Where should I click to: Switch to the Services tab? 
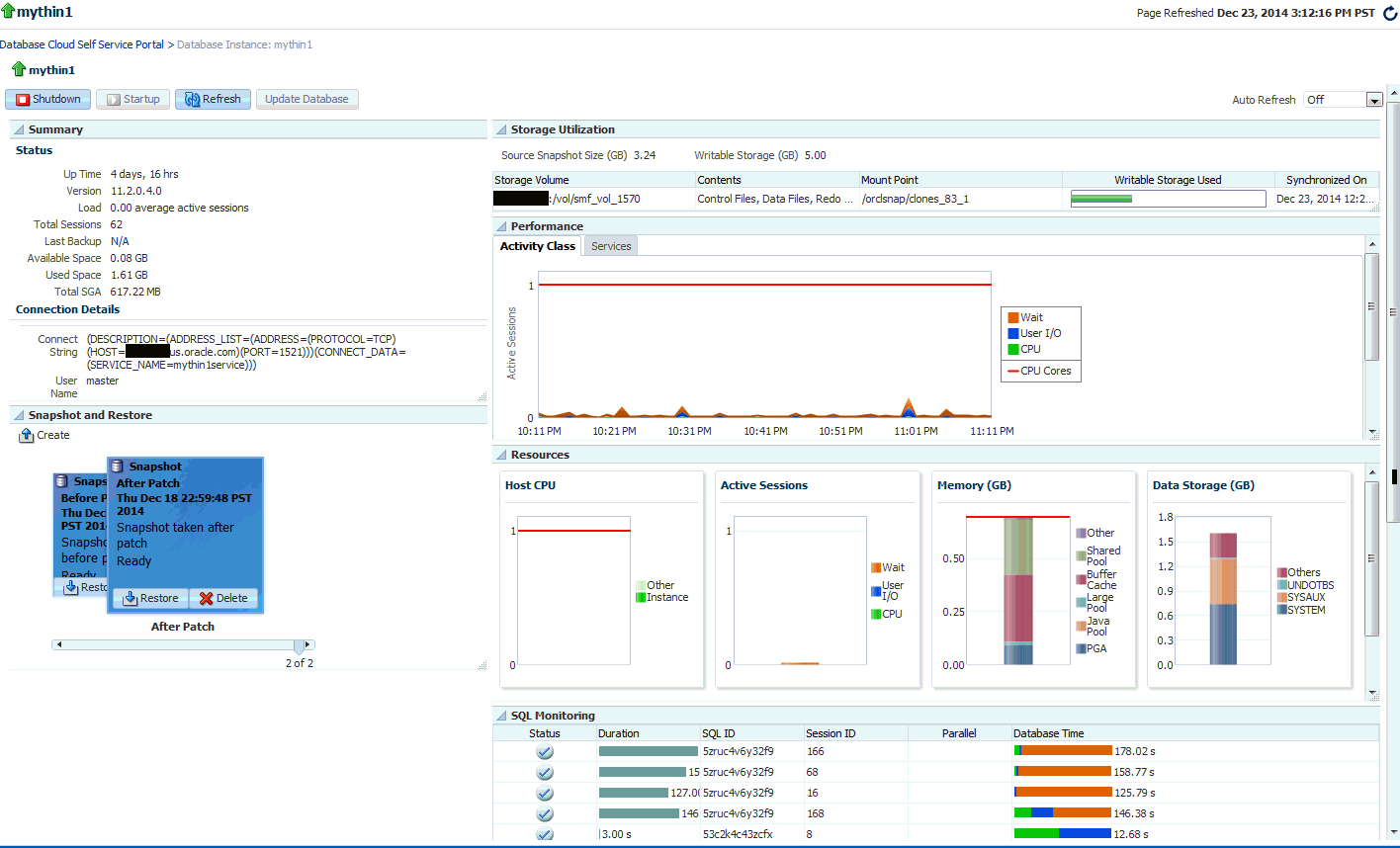point(611,246)
